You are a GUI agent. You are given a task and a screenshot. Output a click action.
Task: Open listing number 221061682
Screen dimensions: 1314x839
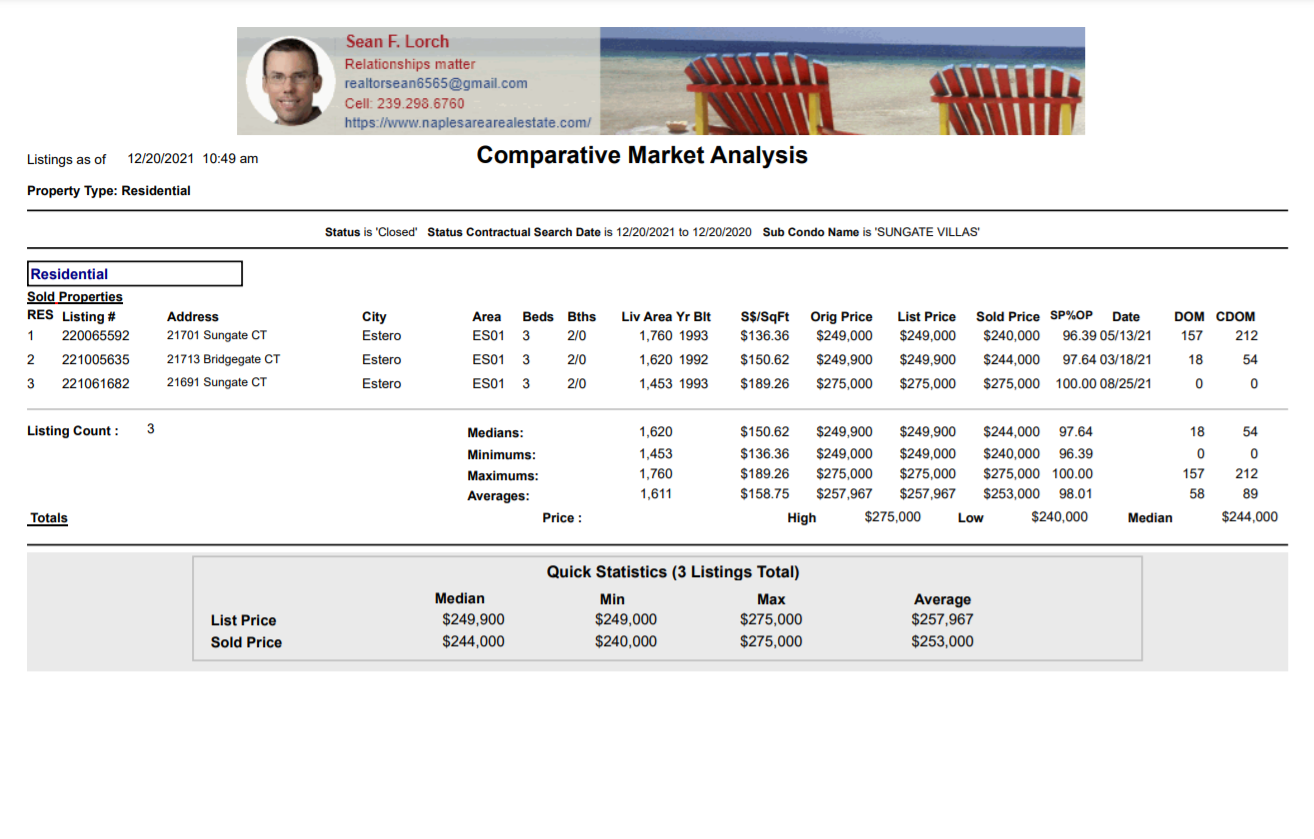click(x=96, y=384)
